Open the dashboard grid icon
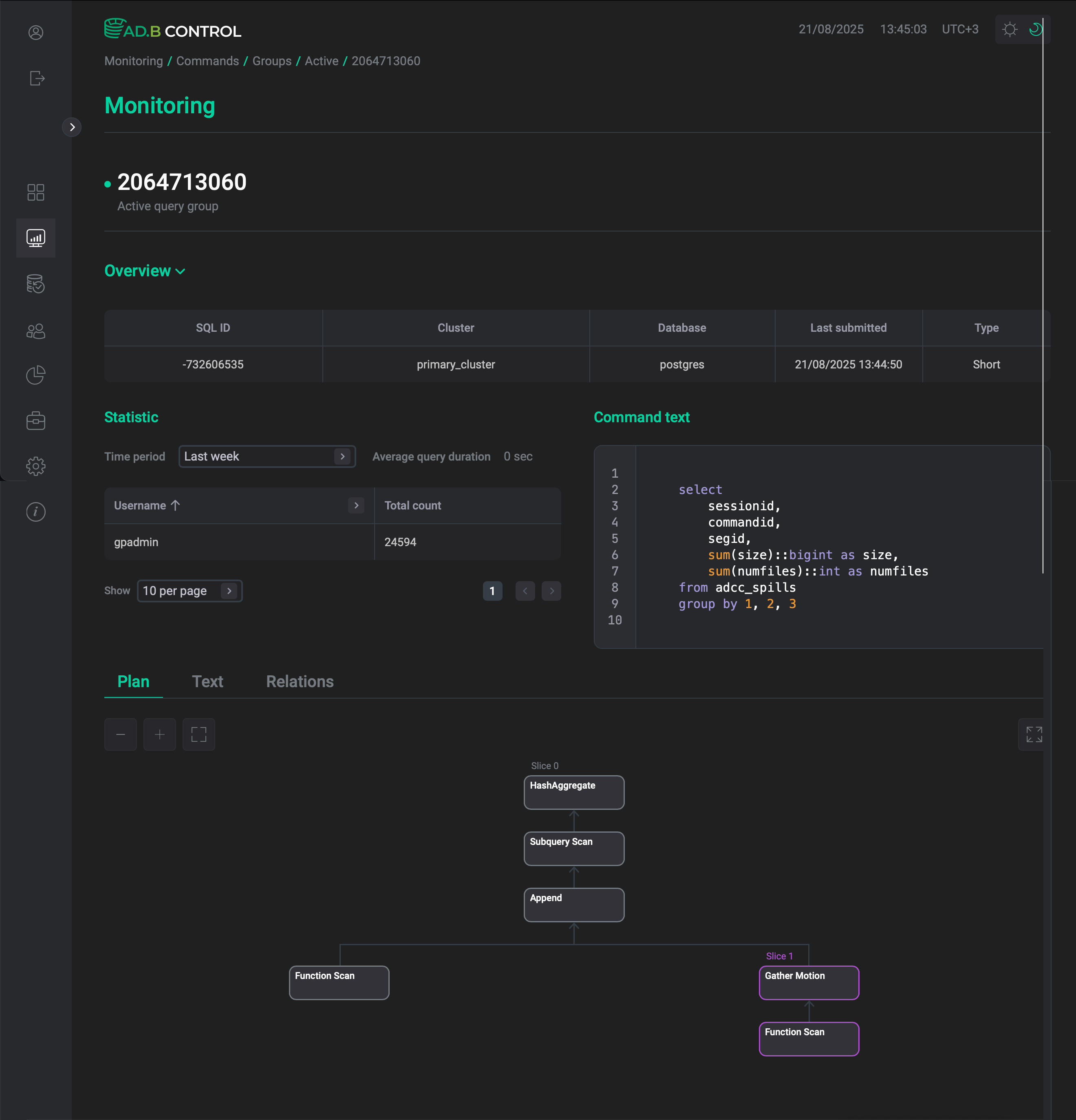Viewport: 1076px width, 1120px height. [x=35, y=192]
